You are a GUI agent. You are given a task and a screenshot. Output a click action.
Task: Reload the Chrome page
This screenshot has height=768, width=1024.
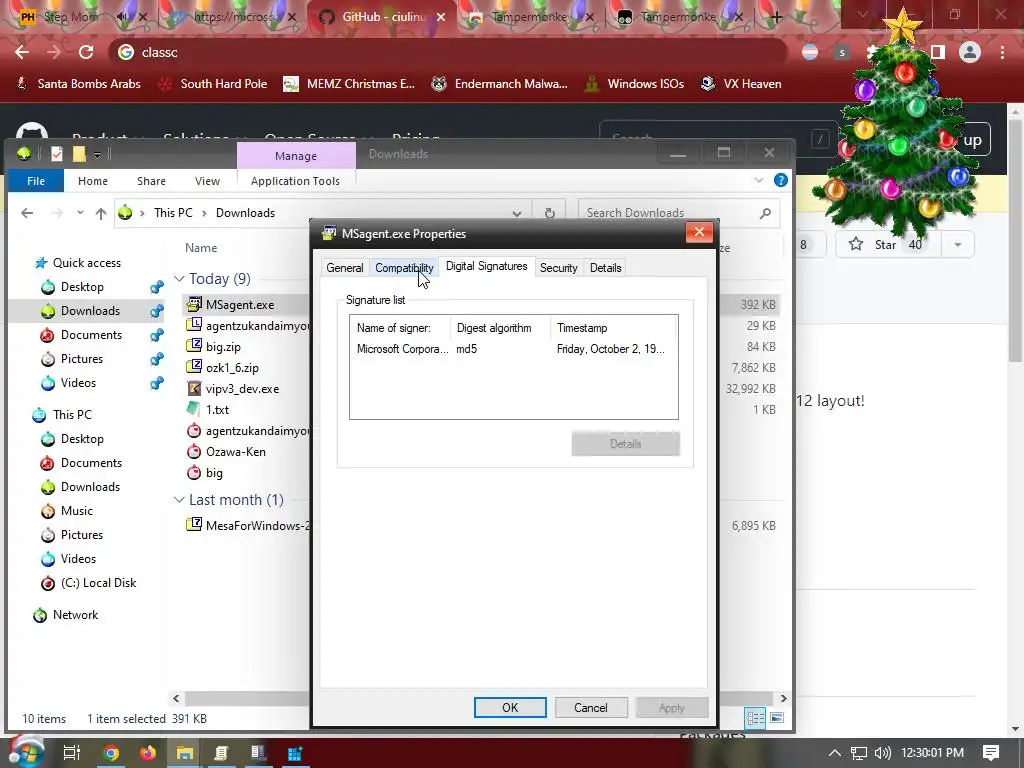[86, 52]
